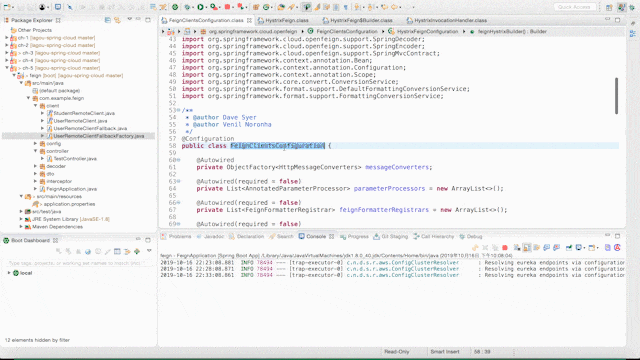The height and width of the screenshot is (360, 640).
Task: Click Clear Console icon in Console toolbar
Action: pyautogui.click(x=517, y=248)
